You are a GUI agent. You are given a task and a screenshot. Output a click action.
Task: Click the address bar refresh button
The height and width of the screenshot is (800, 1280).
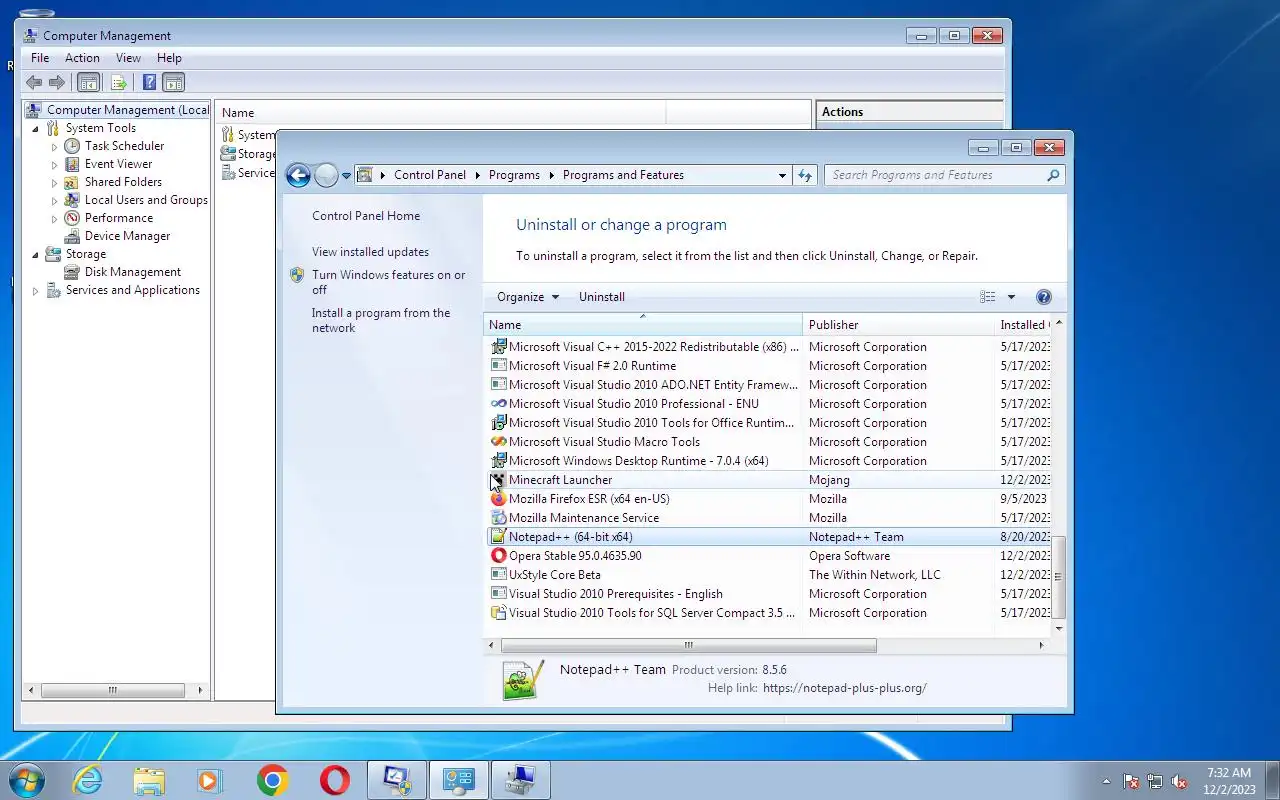(x=805, y=175)
